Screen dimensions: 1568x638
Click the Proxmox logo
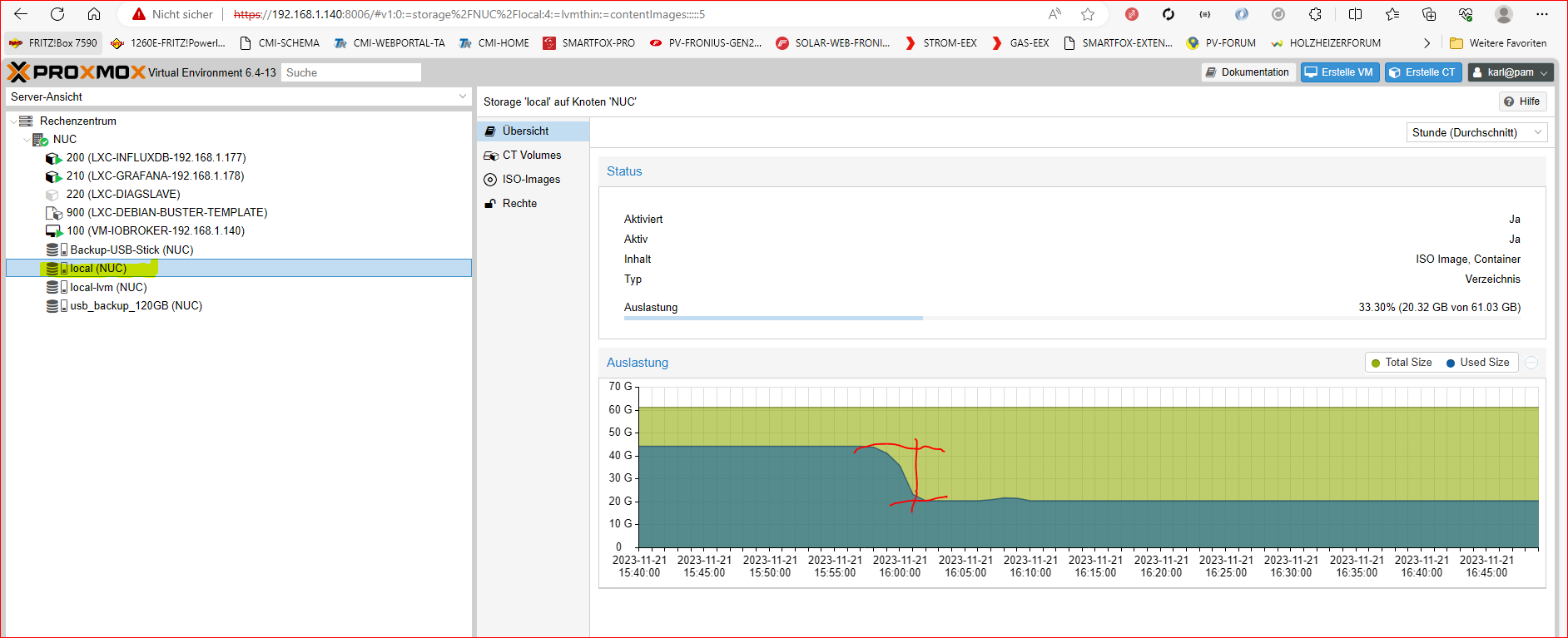[x=77, y=72]
